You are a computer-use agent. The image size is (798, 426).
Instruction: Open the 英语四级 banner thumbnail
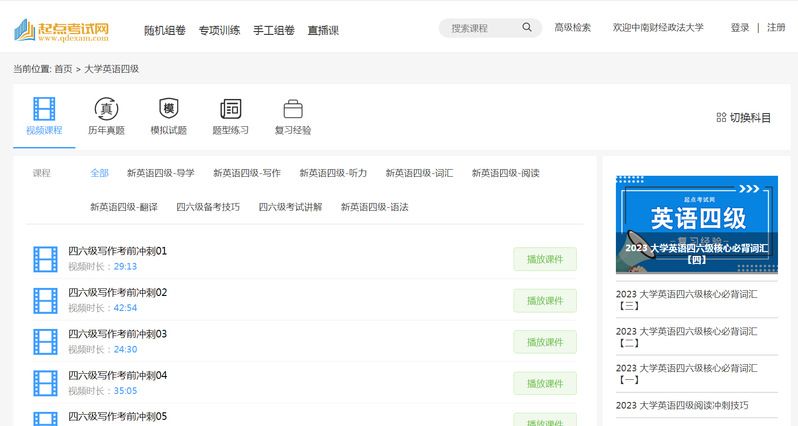click(696, 224)
